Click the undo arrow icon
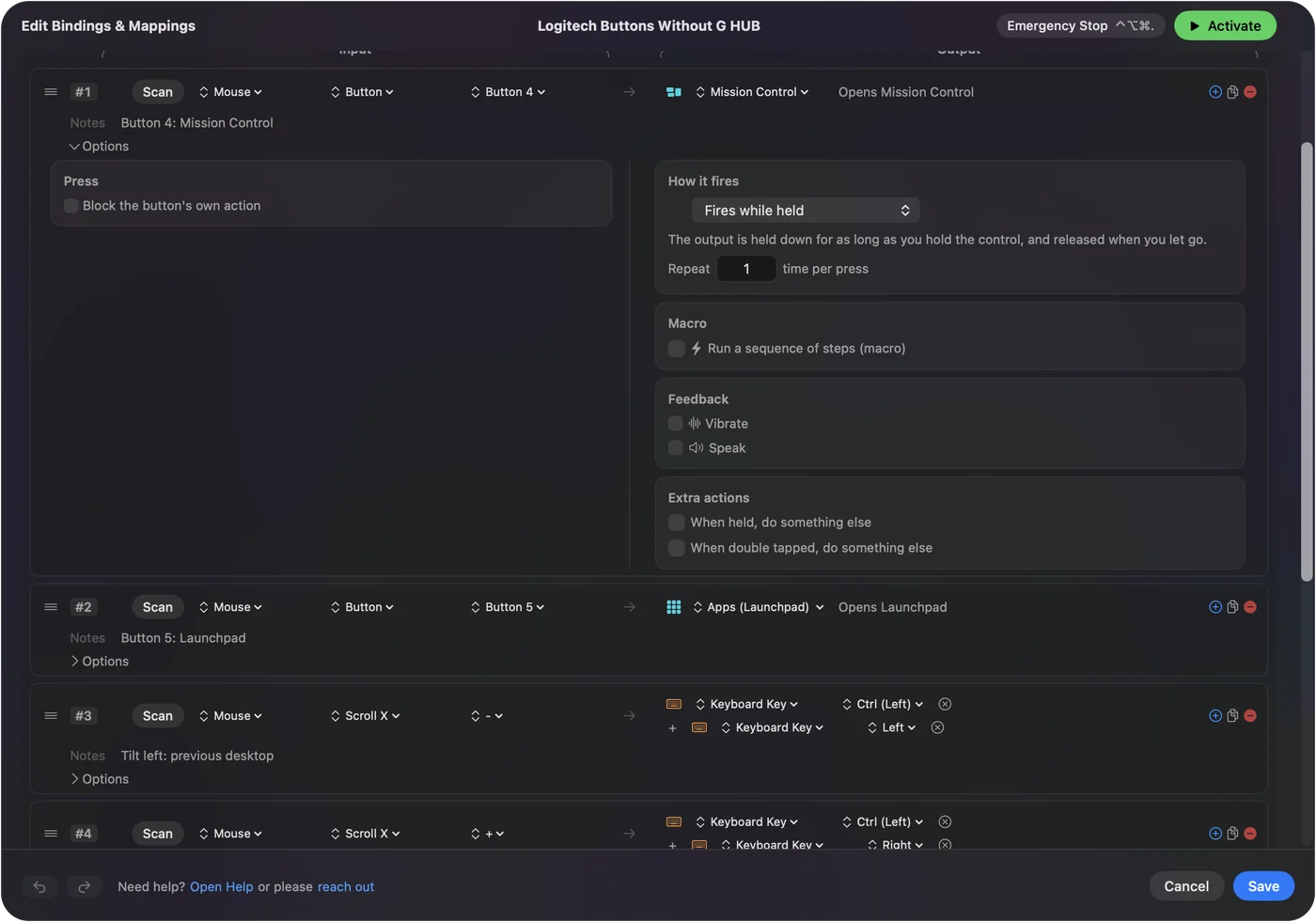The height and width of the screenshot is (922, 1316). coord(39,886)
